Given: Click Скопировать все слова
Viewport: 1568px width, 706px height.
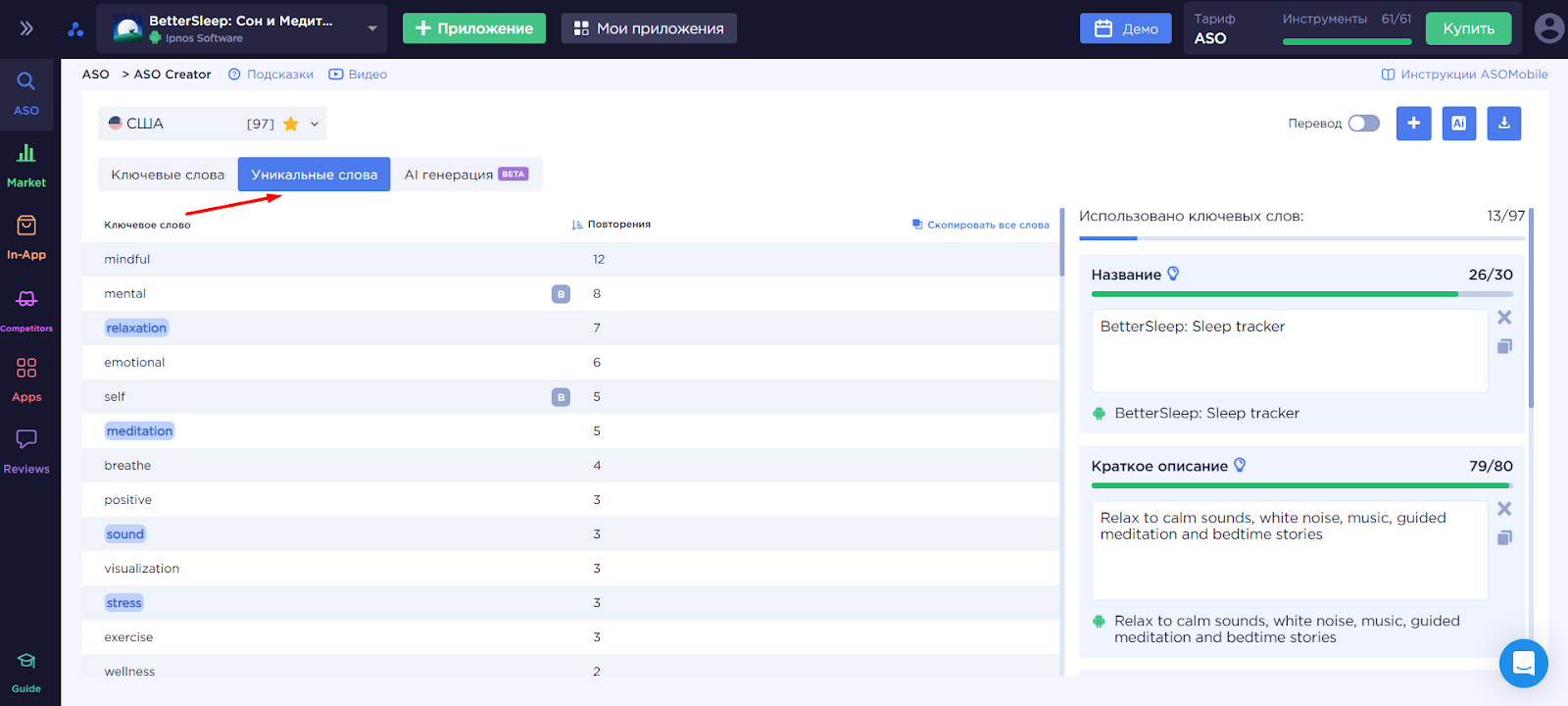Looking at the screenshot, I should tap(981, 225).
